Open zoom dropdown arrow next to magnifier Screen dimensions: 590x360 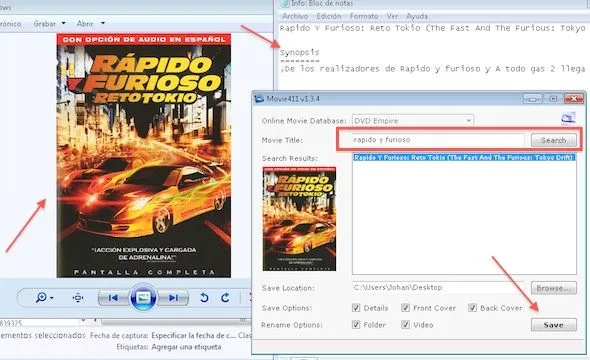[52, 298]
